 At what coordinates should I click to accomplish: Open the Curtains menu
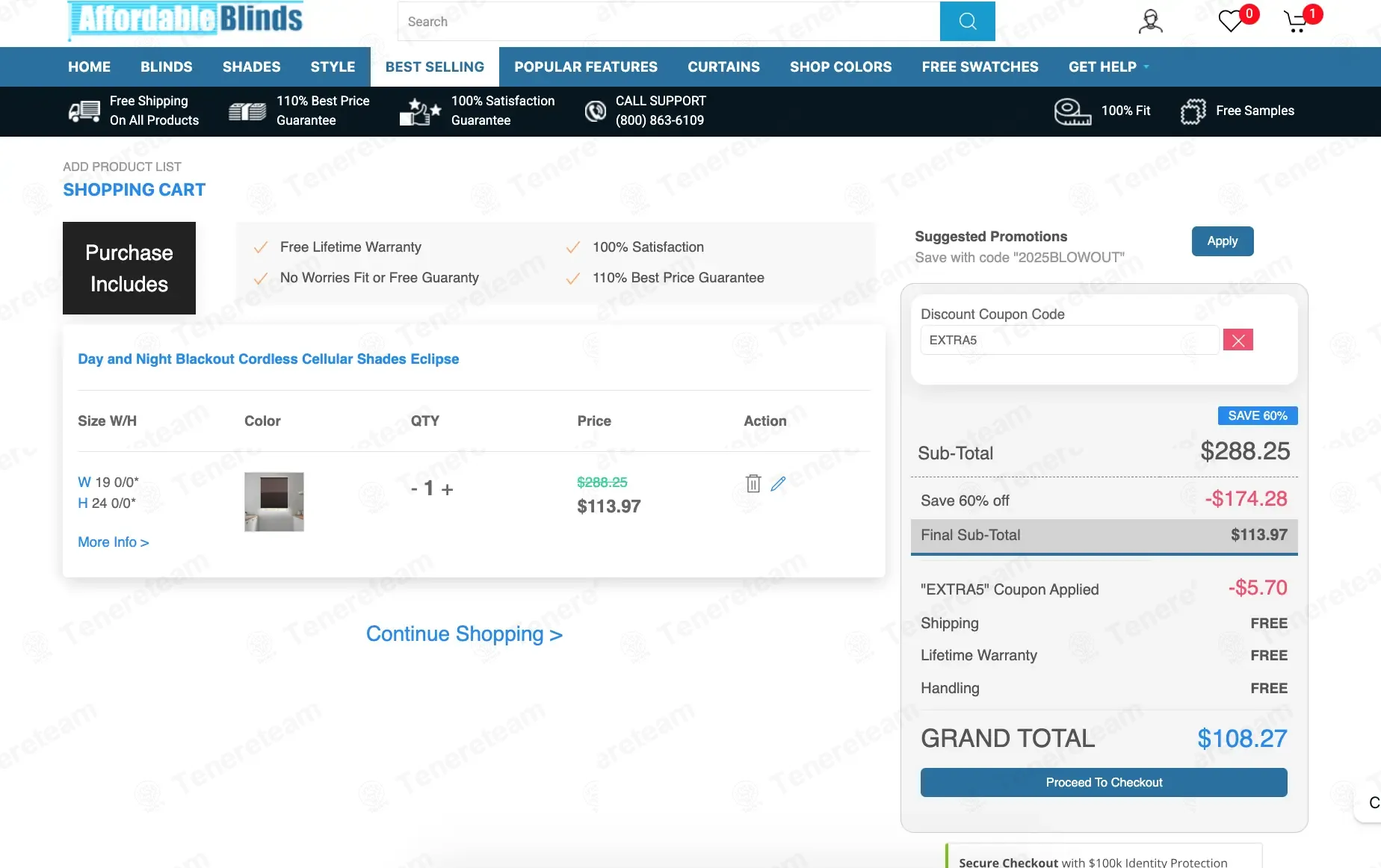pyautogui.click(x=723, y=66)
